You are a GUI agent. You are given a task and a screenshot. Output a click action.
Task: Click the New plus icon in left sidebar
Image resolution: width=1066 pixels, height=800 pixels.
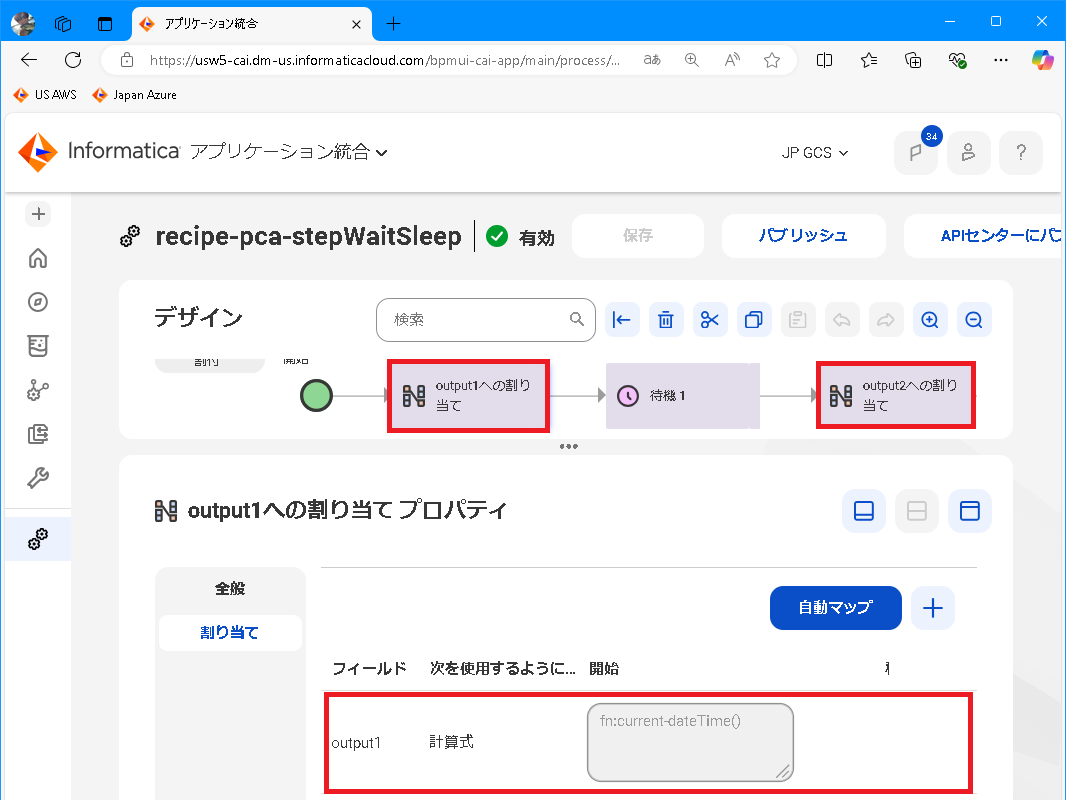[x=38, y=214]
